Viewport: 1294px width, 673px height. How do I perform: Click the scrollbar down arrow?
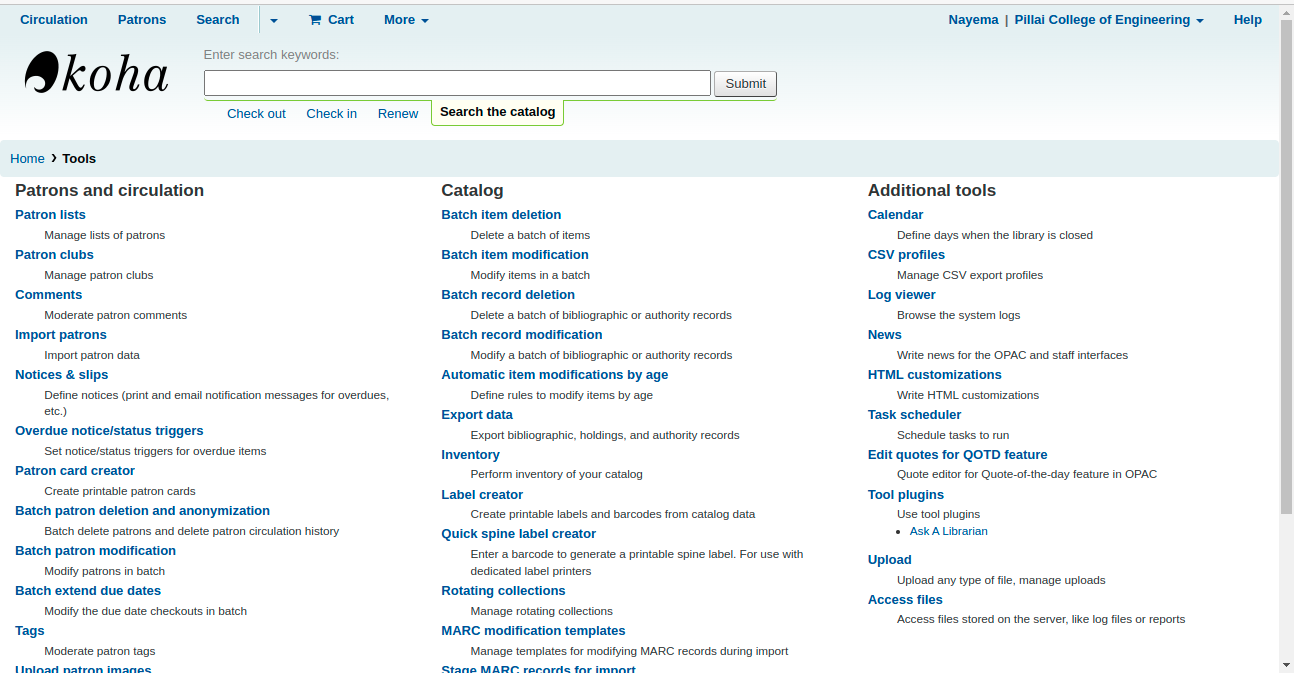coord(1286,664)
